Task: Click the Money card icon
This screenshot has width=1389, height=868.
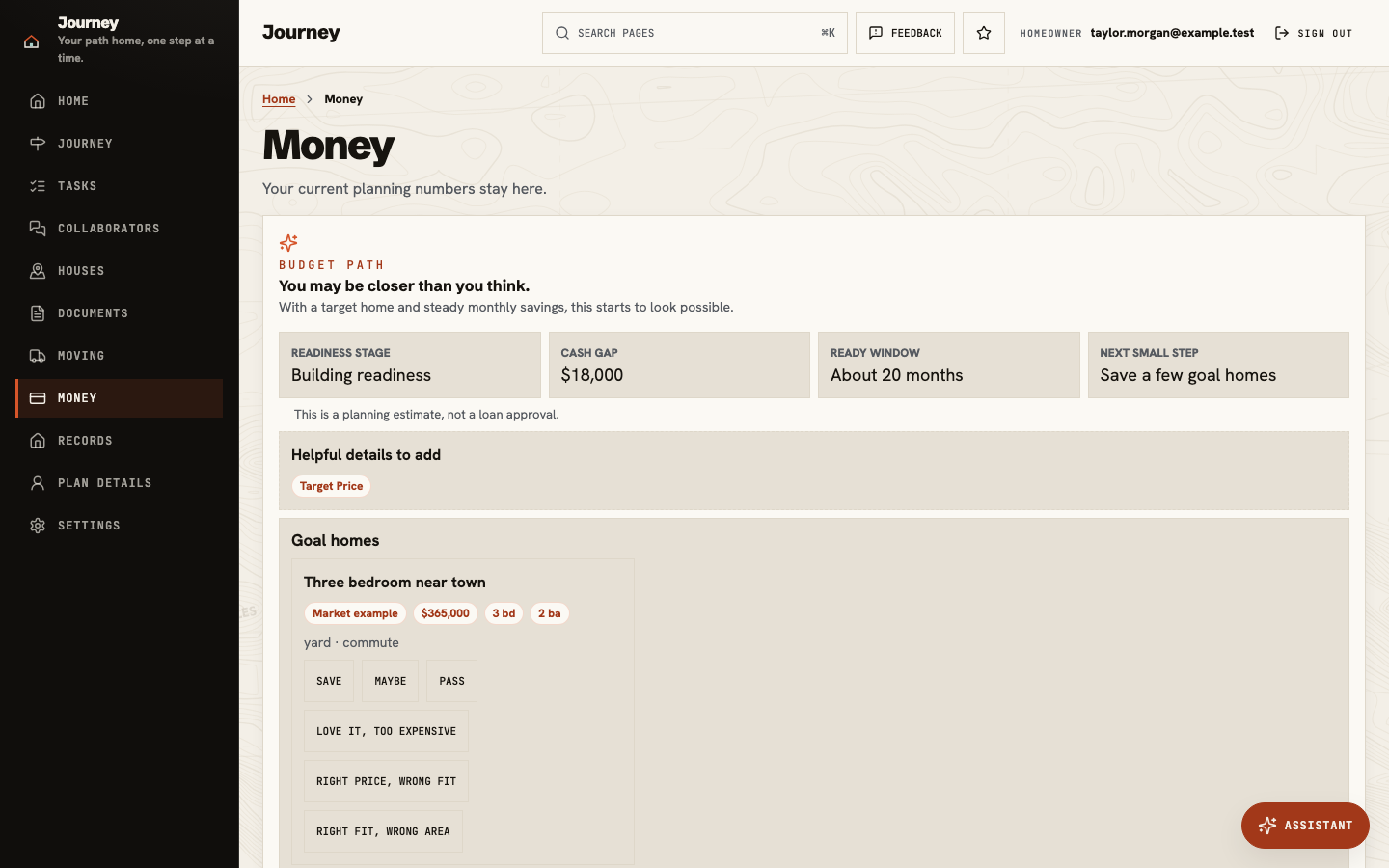Action: 38,398
